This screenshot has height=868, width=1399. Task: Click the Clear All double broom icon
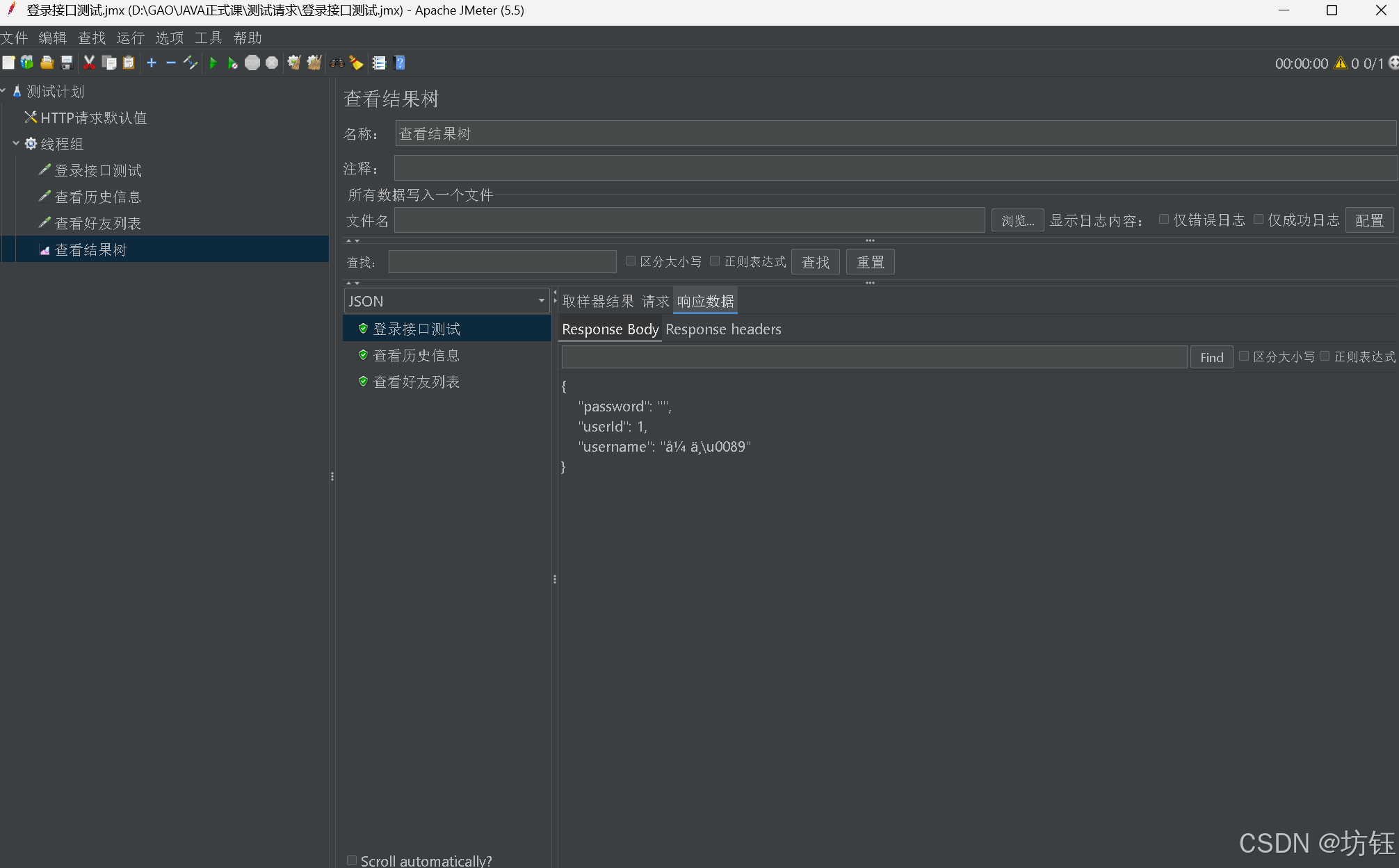point(314,63)
